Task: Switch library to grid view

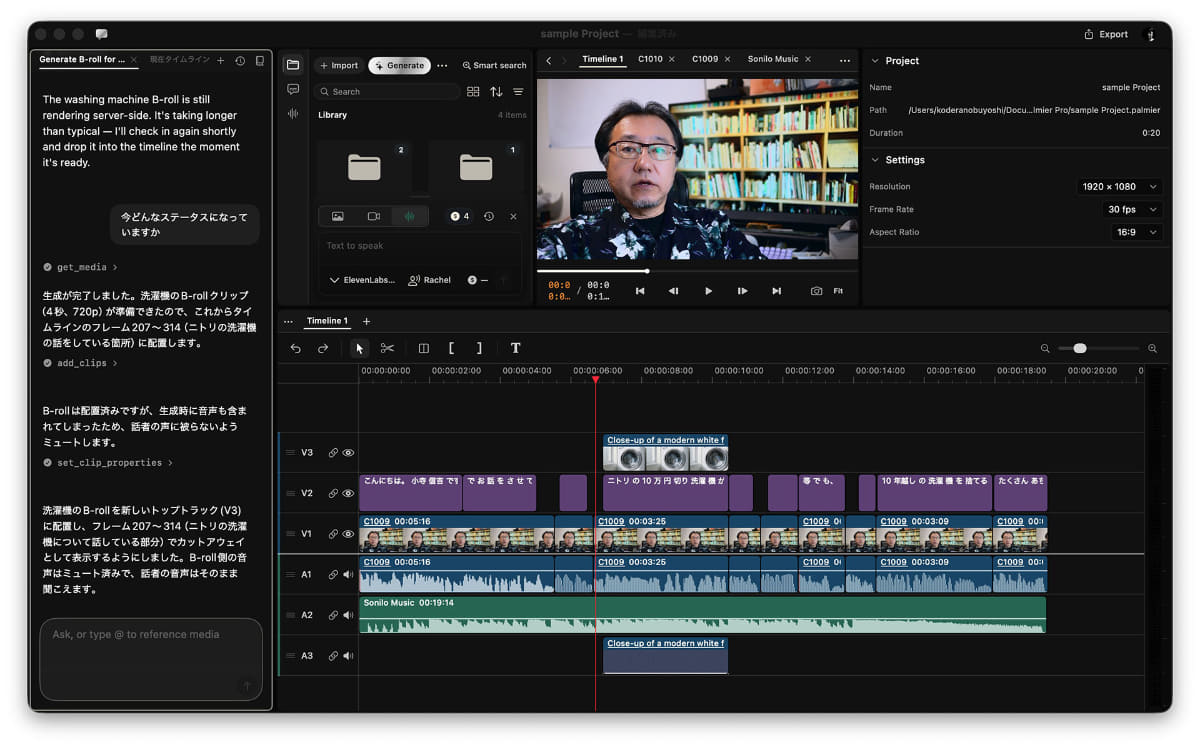Action: click(x=473, y=91)
